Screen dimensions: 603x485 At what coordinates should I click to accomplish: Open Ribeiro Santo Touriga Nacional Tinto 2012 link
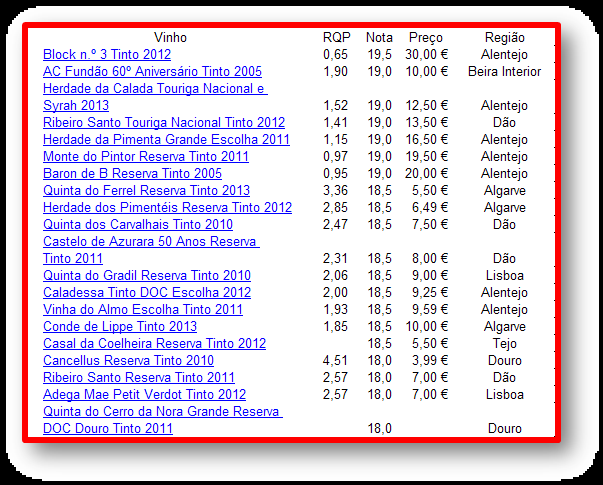(164, 123)
